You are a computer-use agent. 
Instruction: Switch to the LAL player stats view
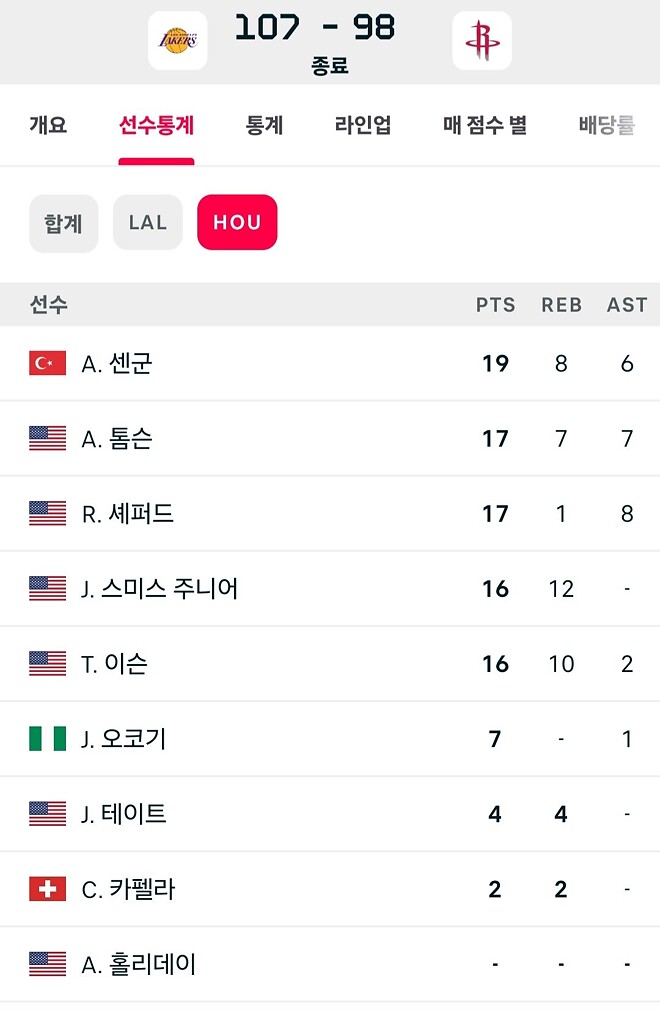click(x=147, y=224)
